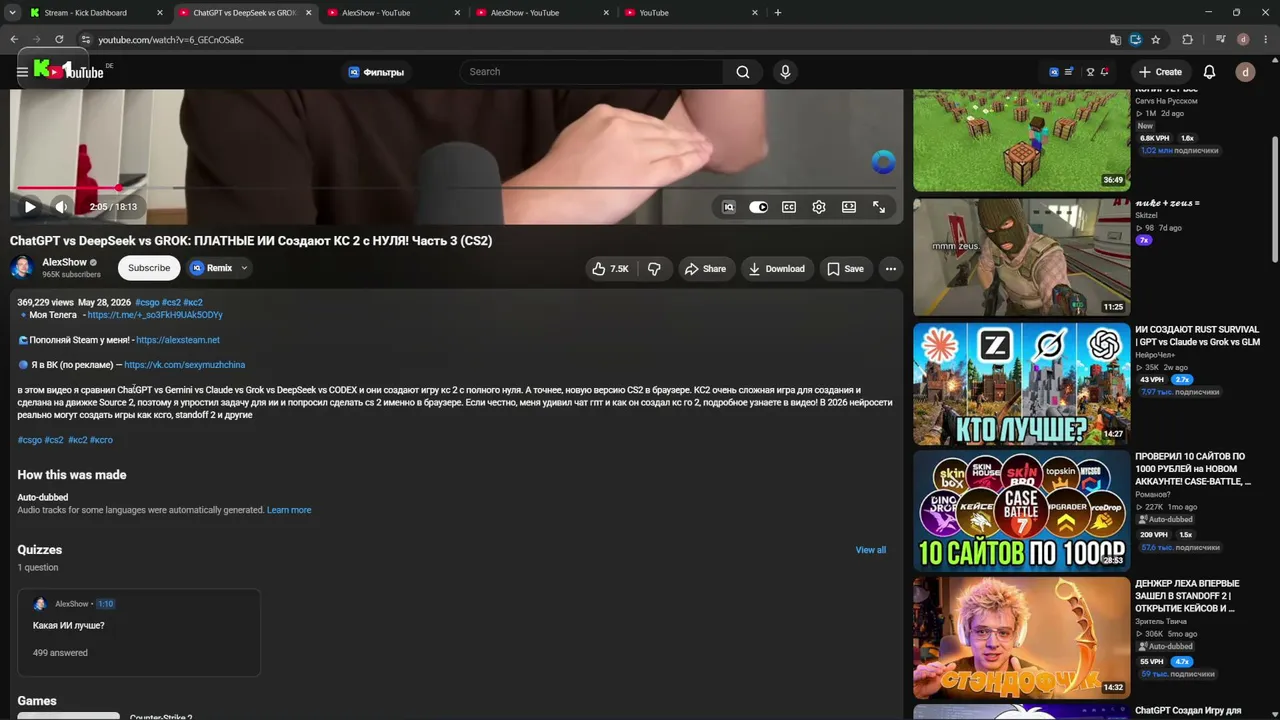The height and width of the screenshot is (720, 1280).
Task: Open the YouTube guide hamburger menu
Action: [22, 72]
